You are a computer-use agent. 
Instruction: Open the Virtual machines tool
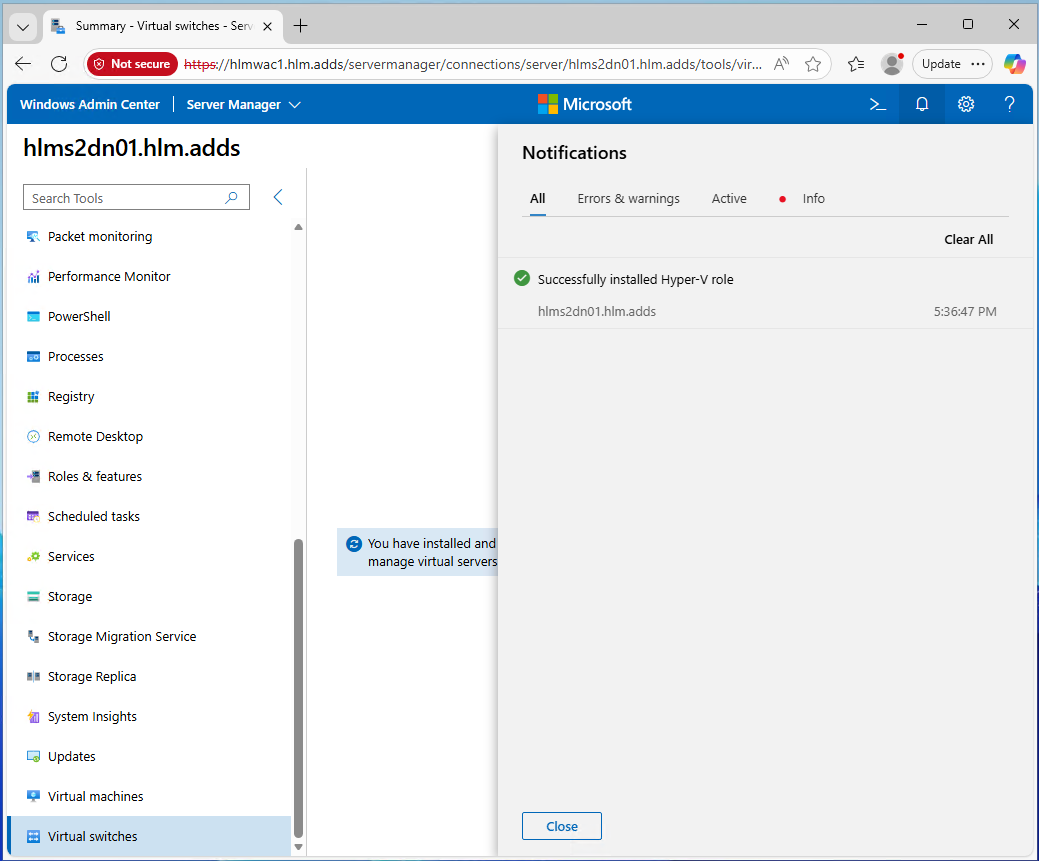95,797
